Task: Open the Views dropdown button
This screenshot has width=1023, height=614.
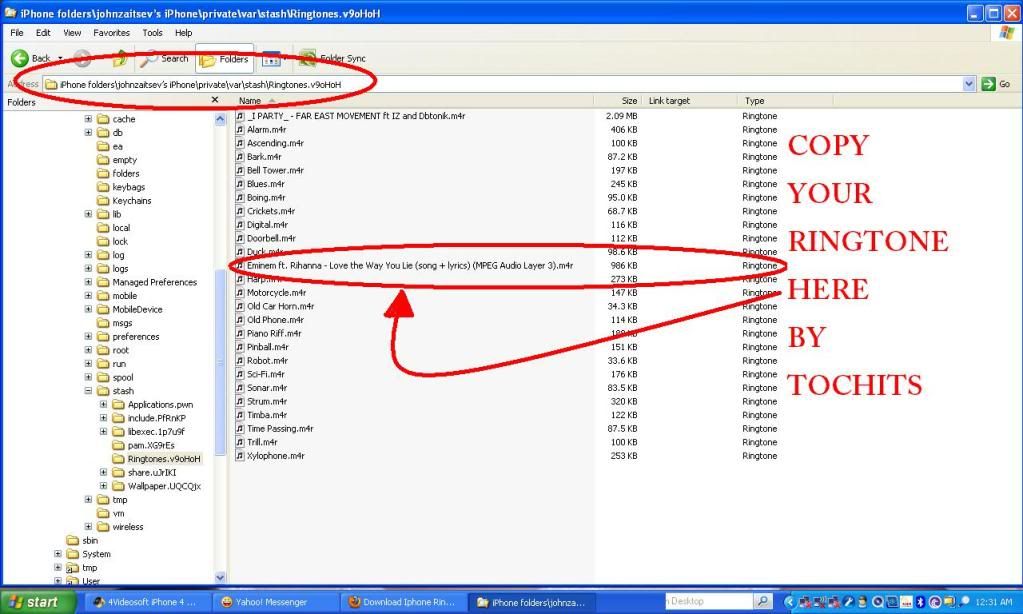Action: click(x=271, y=59)
